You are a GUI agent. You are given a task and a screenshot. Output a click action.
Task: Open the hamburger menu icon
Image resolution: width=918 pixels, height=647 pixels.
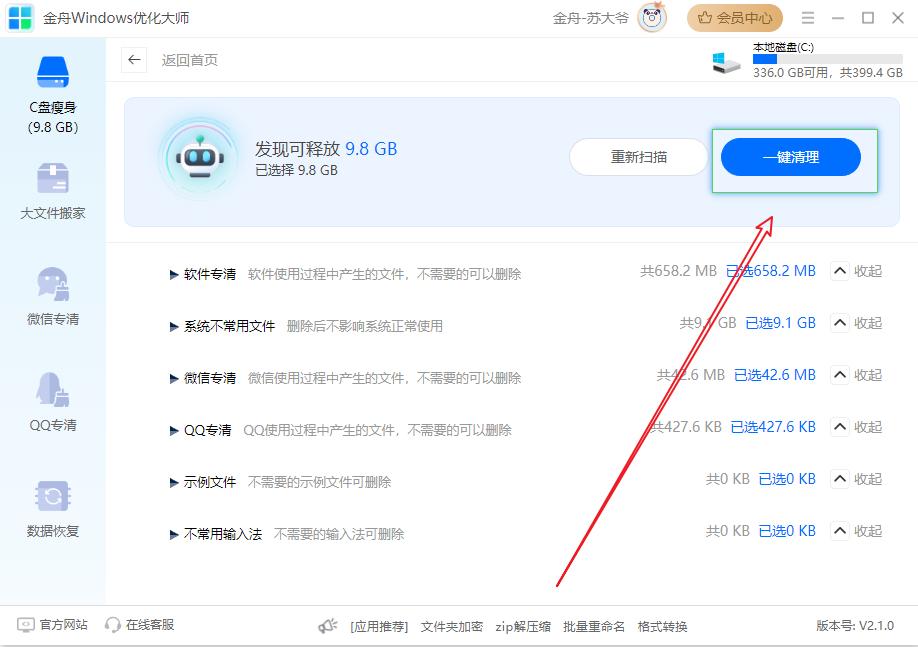tap(808, 18)
